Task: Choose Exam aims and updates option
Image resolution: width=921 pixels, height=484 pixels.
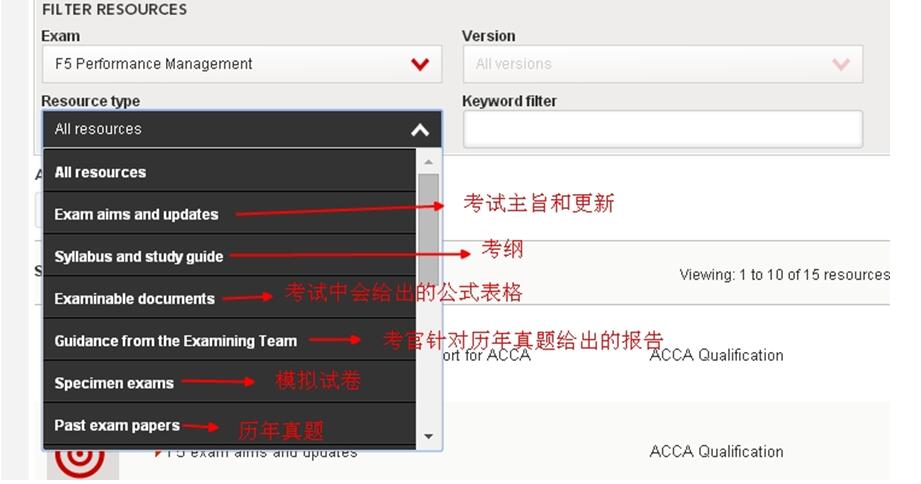Action: (230, 214)
